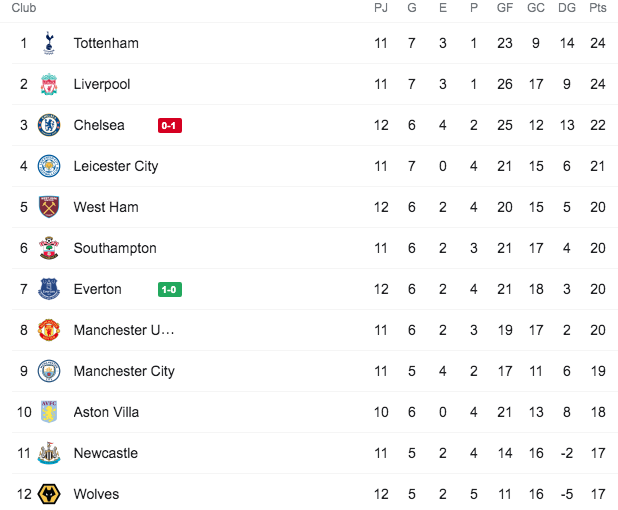618x510 pixels.
Task: Click the DG column header
Action: coord(567,8)
